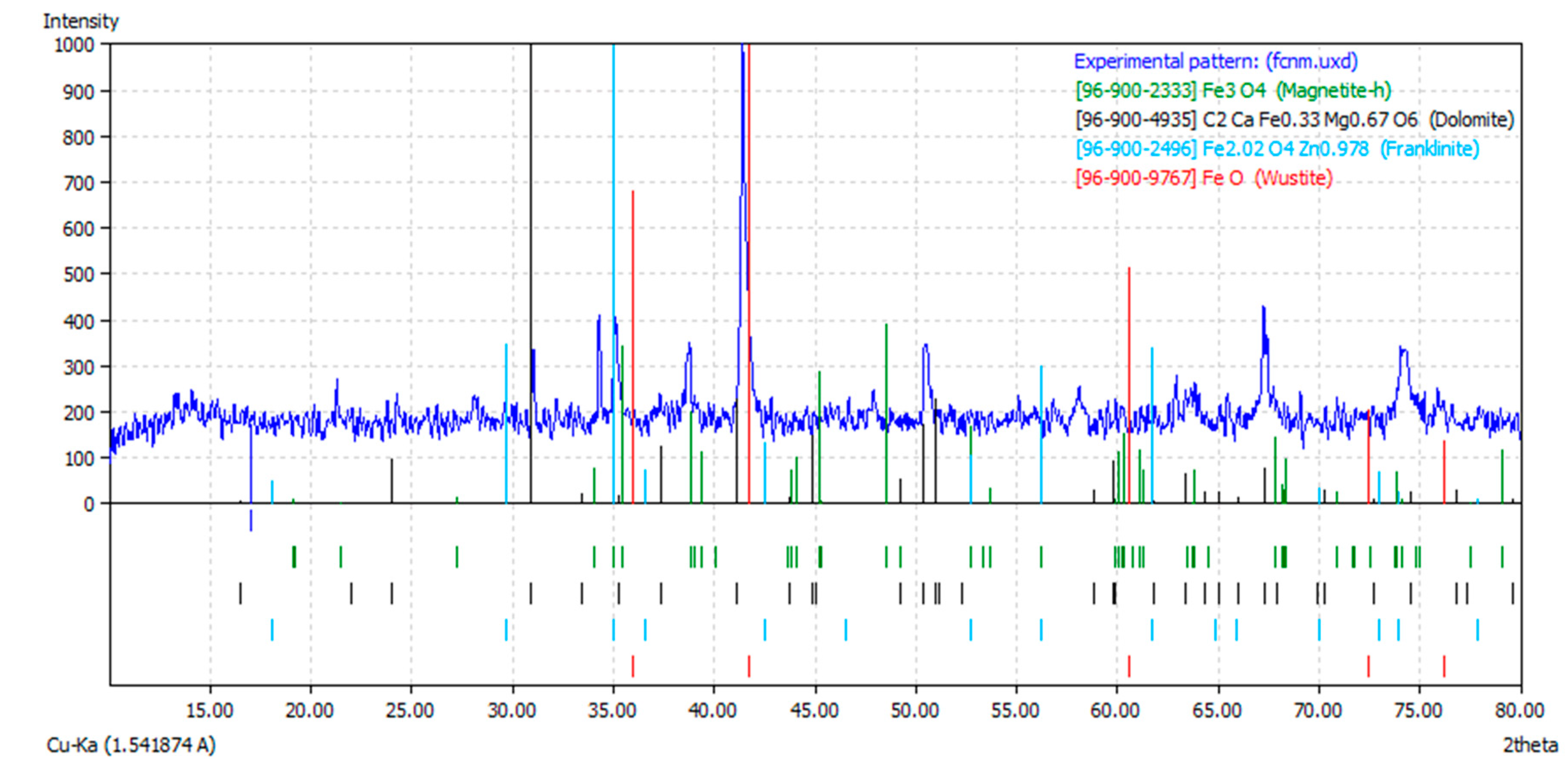1568x771 pixels.
Task: Click the Cu-Ka wavelength label
Action: click(131, 745)
